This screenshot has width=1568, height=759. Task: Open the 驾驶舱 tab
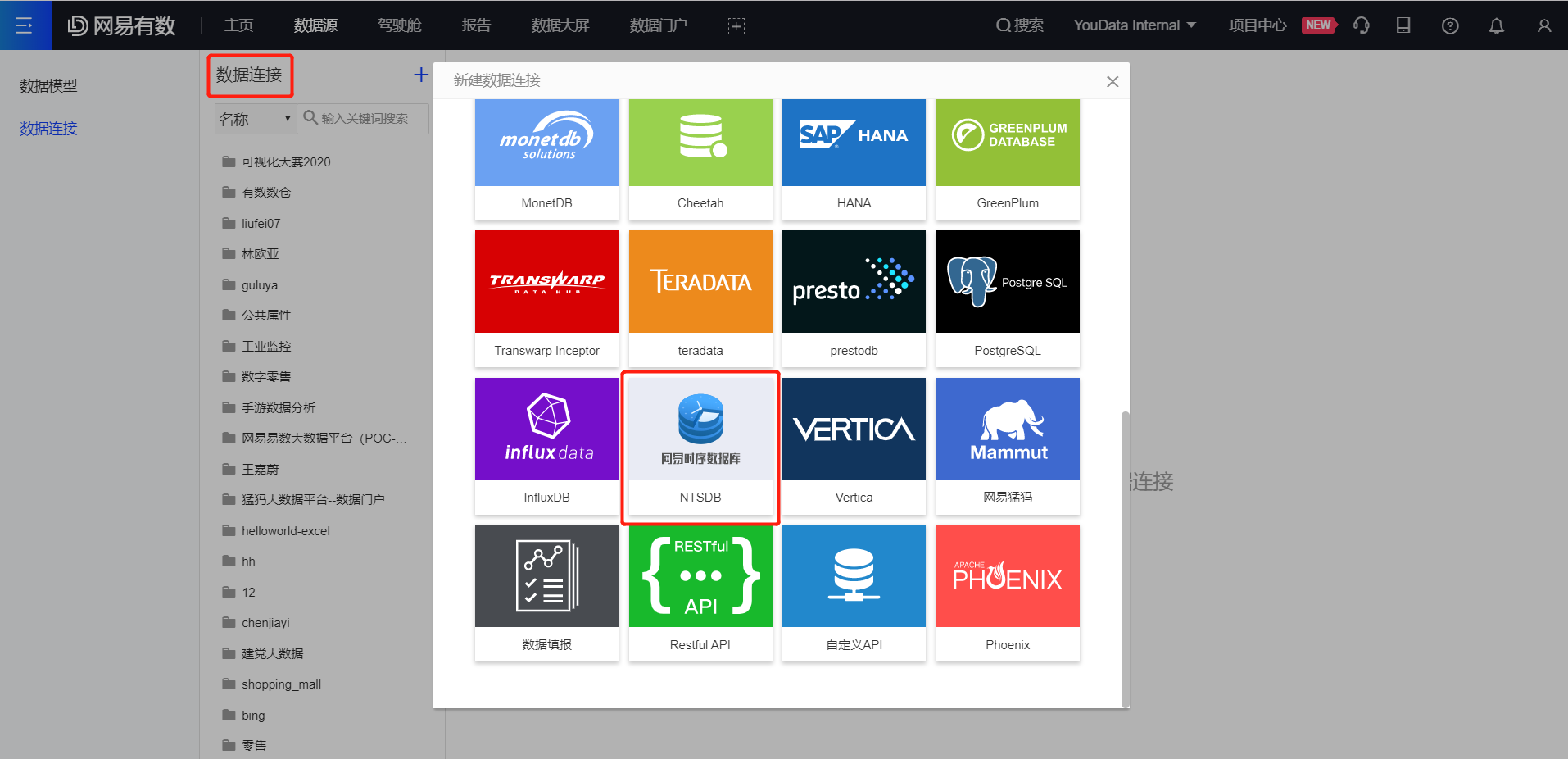coord(399,25)
